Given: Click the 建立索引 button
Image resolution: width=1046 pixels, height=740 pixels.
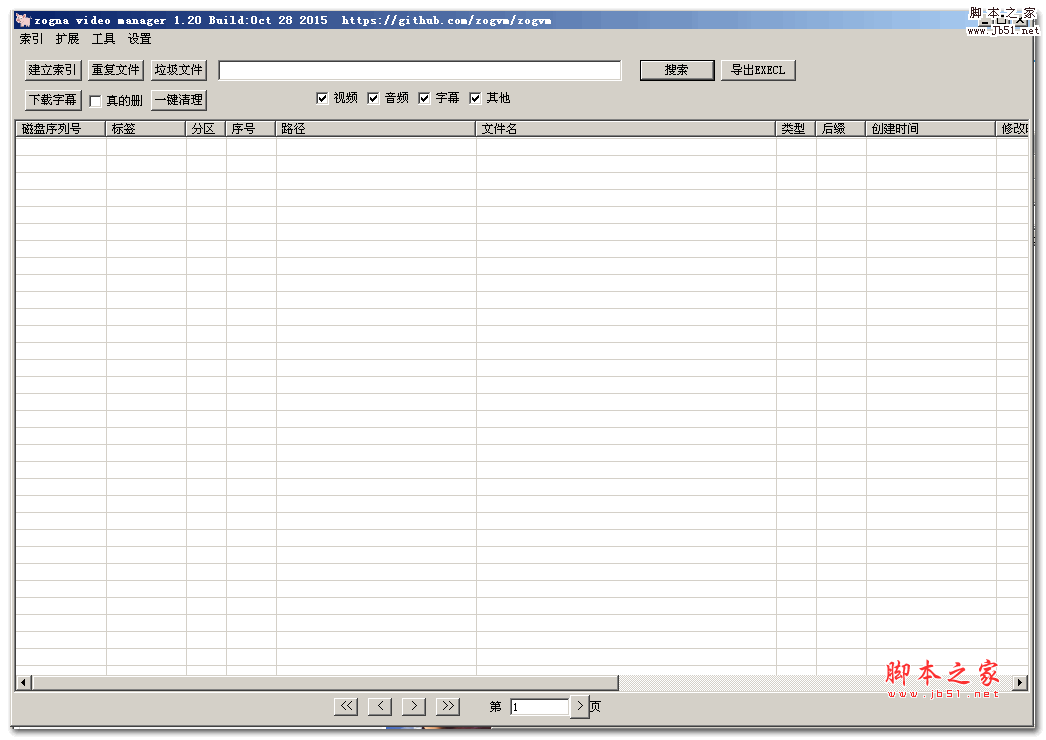Looking at the screenshot, I should point(53,70).
